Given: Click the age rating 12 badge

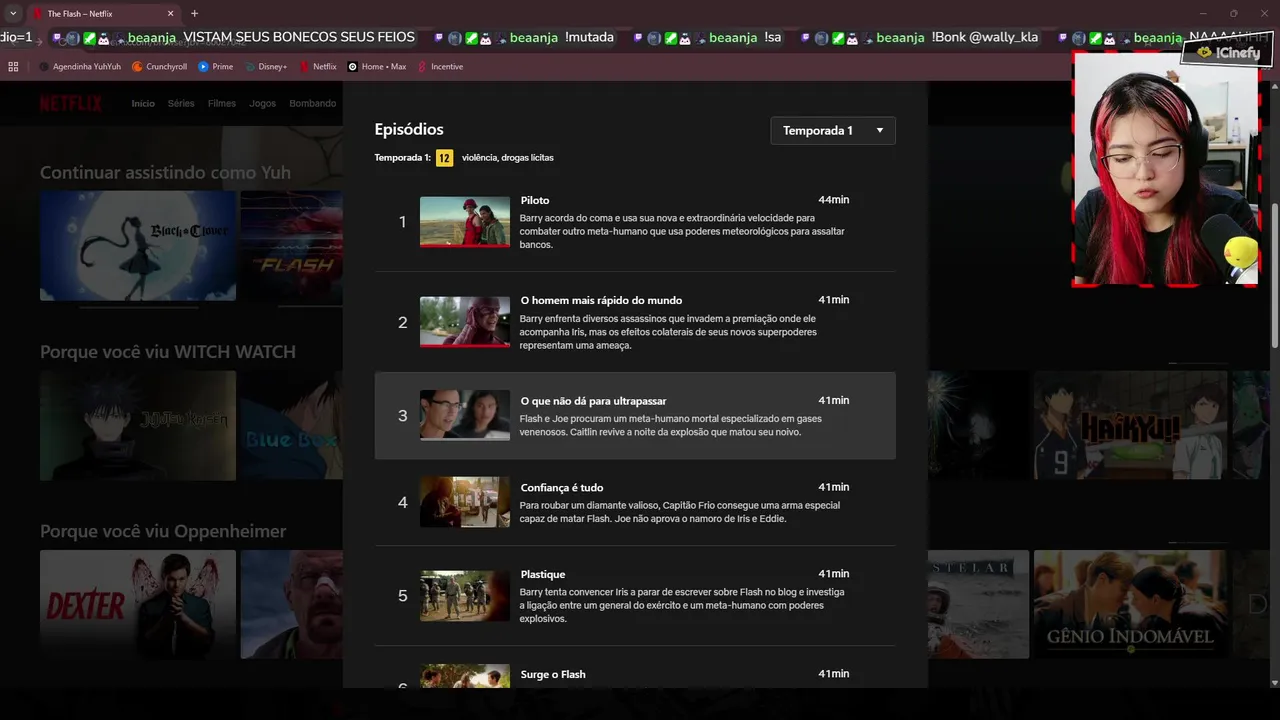Looking at the screenshot, I should pos(444,158).
